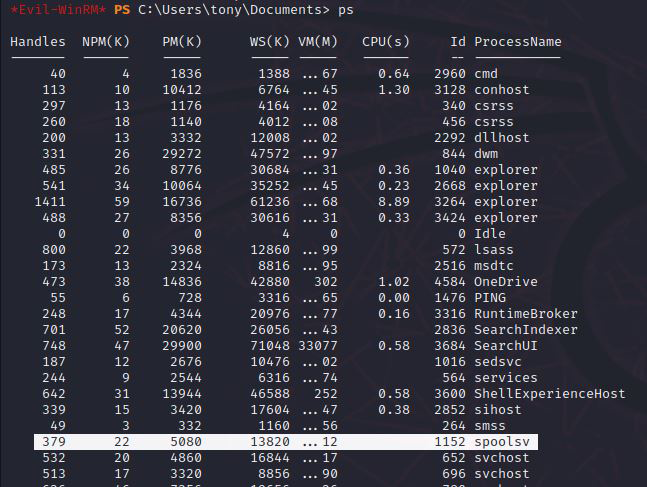Click the conhost process name
Image resolution: width=647 pixels, height=487 pixels.
(x=502, y=90)
